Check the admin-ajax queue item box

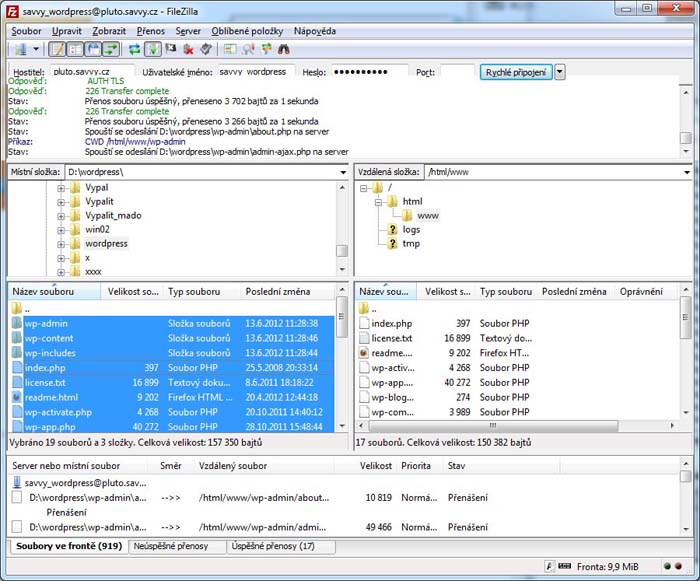[17, 527]
